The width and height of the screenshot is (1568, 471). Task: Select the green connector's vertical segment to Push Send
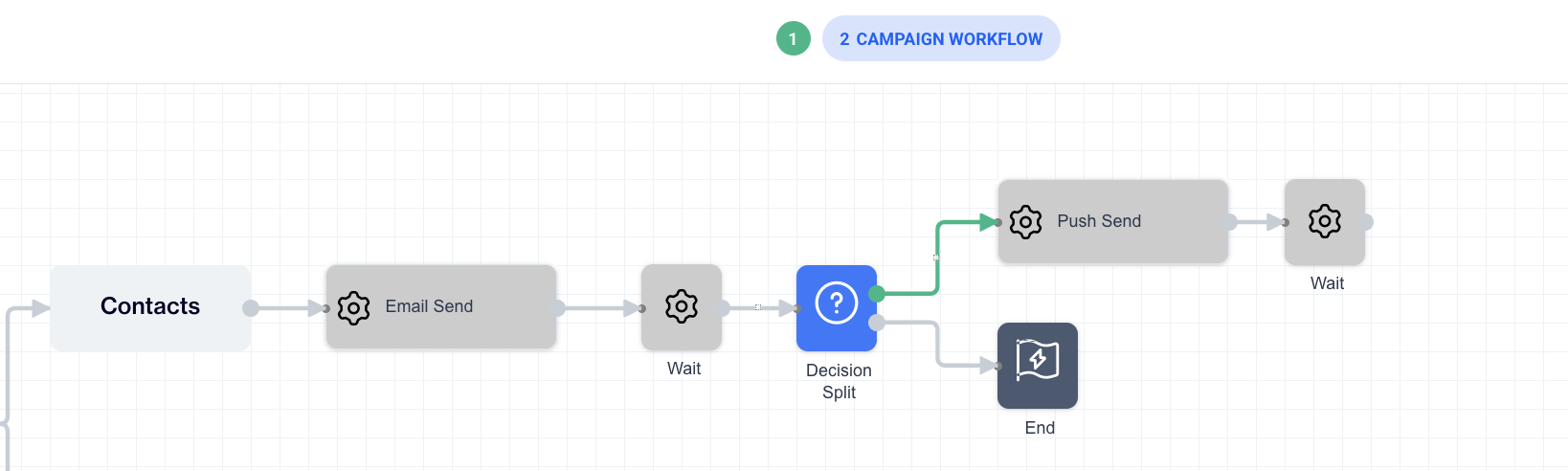click(937, 258)
